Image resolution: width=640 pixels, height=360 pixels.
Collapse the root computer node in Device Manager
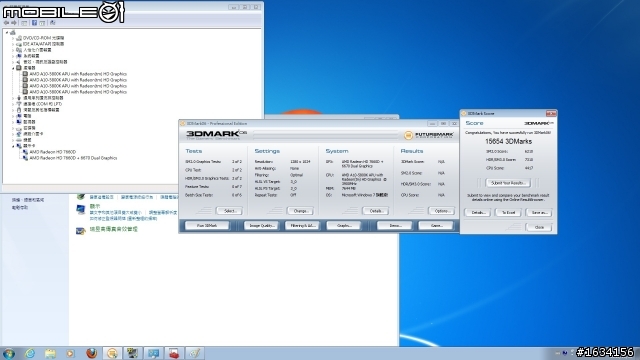[x=7, y=32]
